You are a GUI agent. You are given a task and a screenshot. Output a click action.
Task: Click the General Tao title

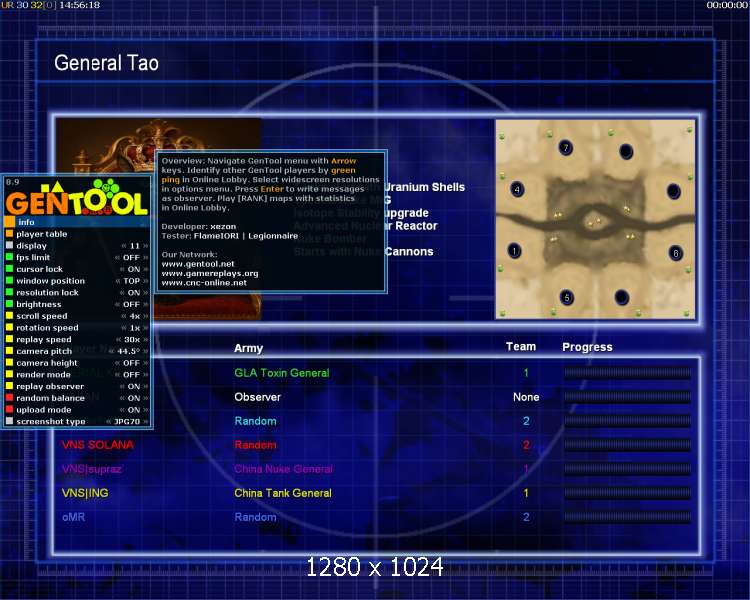(106, 63)
